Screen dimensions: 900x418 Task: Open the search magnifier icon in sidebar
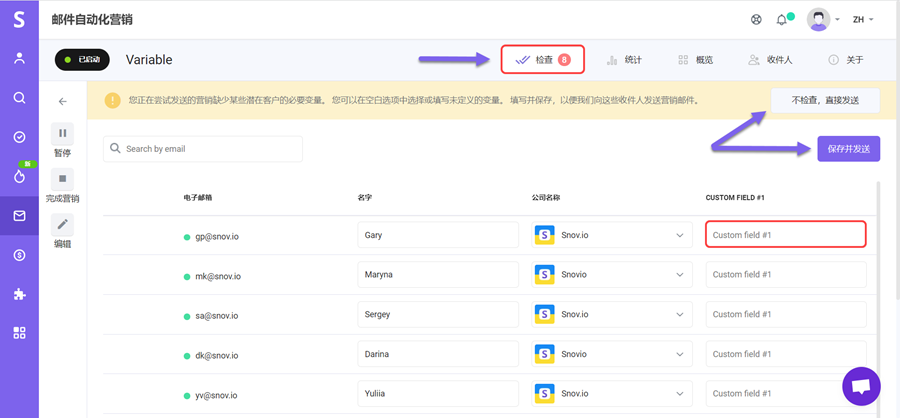20,98
